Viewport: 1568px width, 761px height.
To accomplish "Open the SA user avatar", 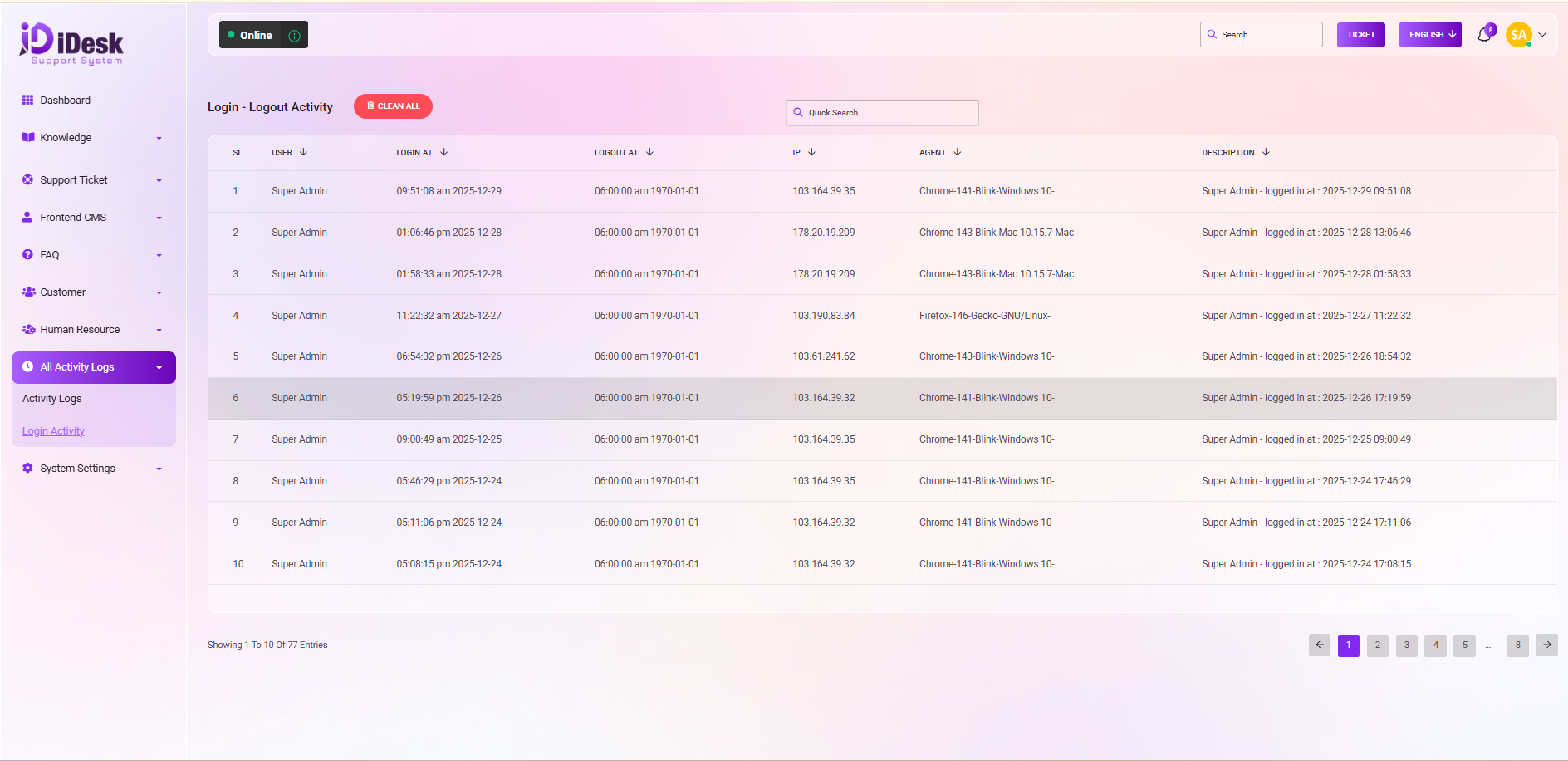I will pyautogui.click(x=1518, y=35).
